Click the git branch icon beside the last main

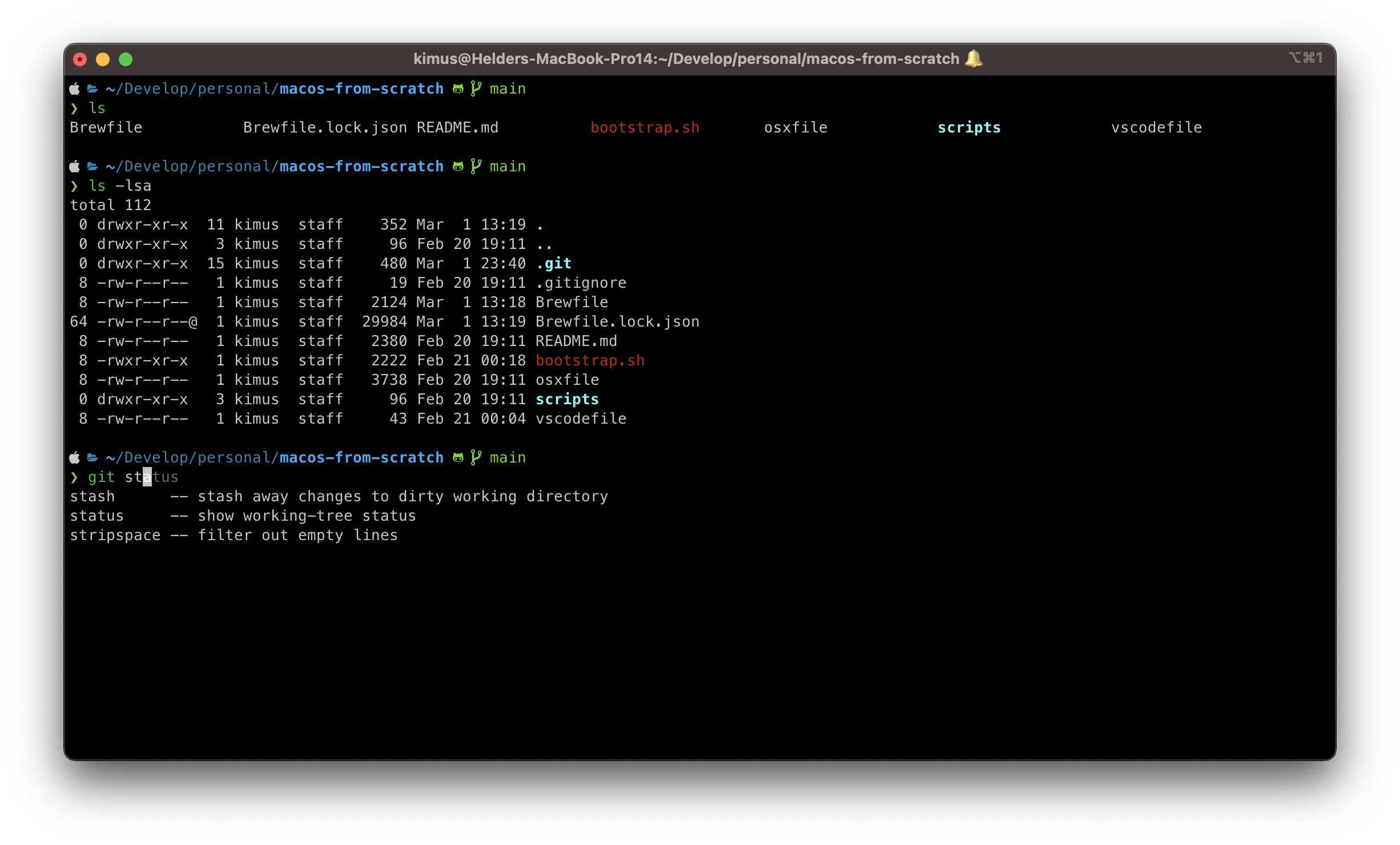476,457
